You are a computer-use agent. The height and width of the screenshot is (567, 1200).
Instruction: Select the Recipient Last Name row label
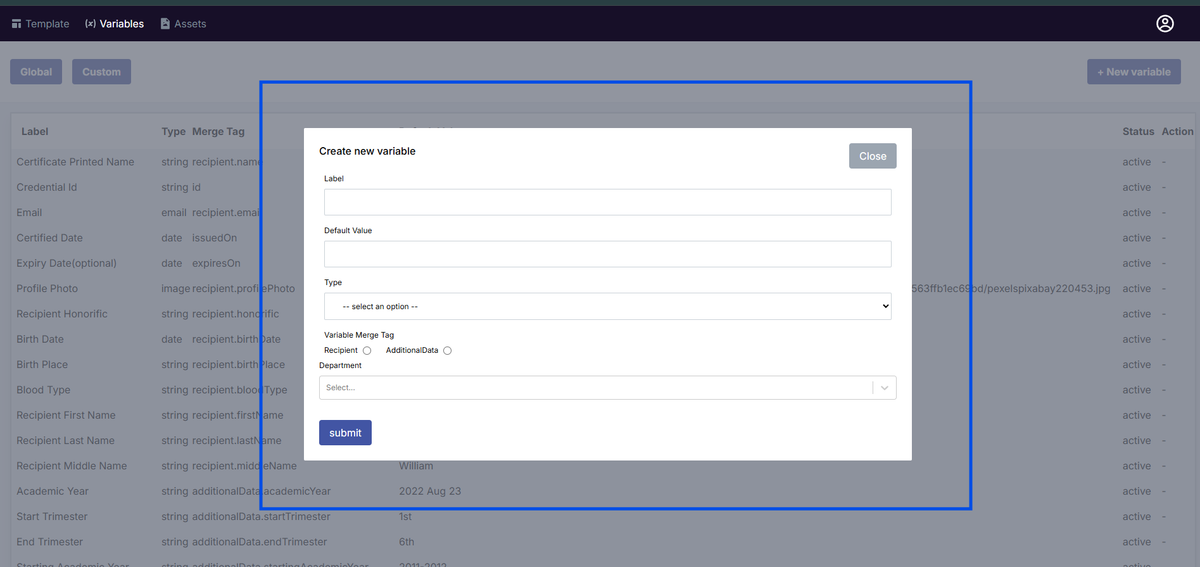coord(65,441)
